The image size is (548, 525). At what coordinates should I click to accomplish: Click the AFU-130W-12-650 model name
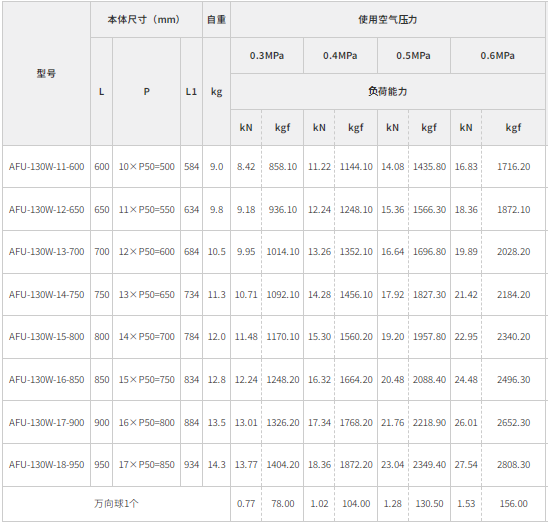(x=46, y=210)
